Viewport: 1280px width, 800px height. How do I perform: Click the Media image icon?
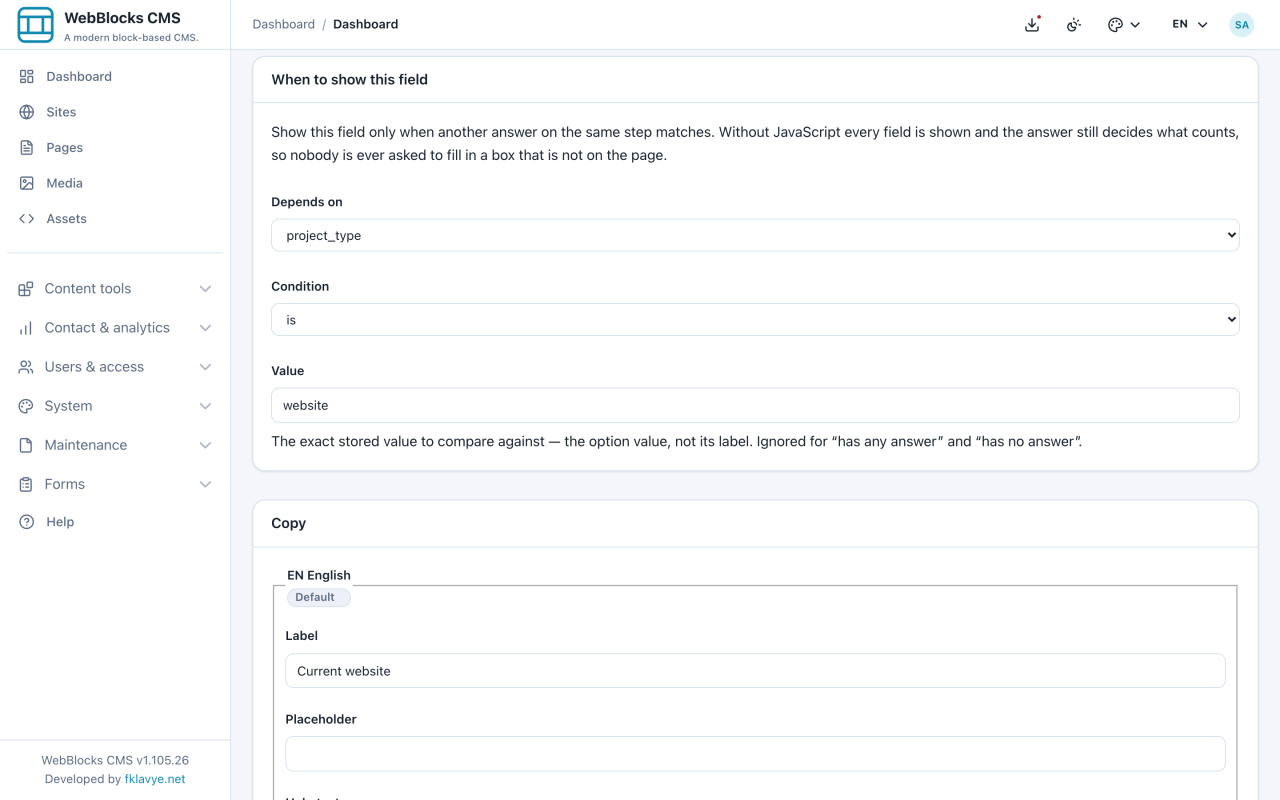click(27, 183)
